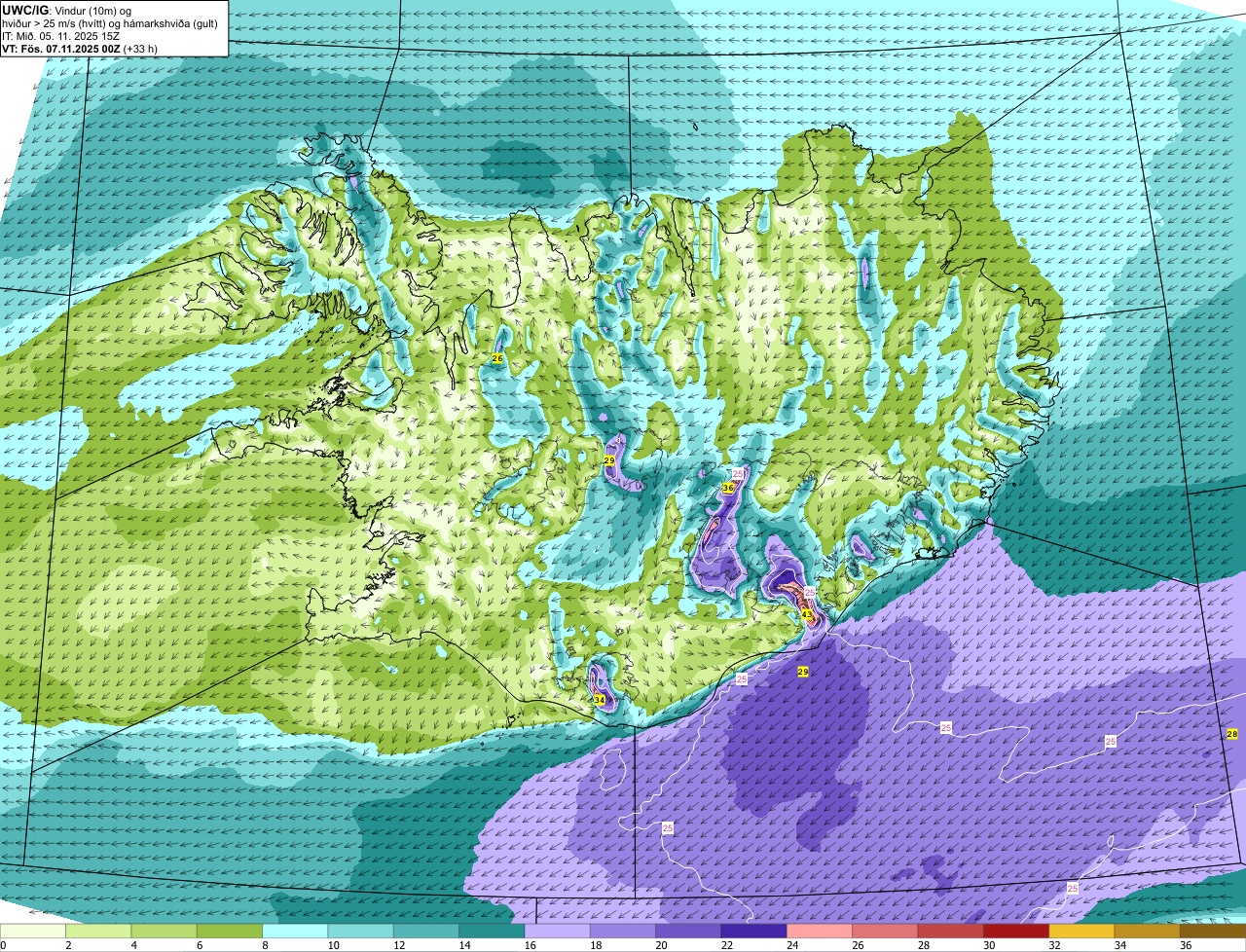The height and width of the screenshot is (952, 1246).
Task: Select the 2–4 m/s light green legend swatch
Action: [x=98, y=931]
